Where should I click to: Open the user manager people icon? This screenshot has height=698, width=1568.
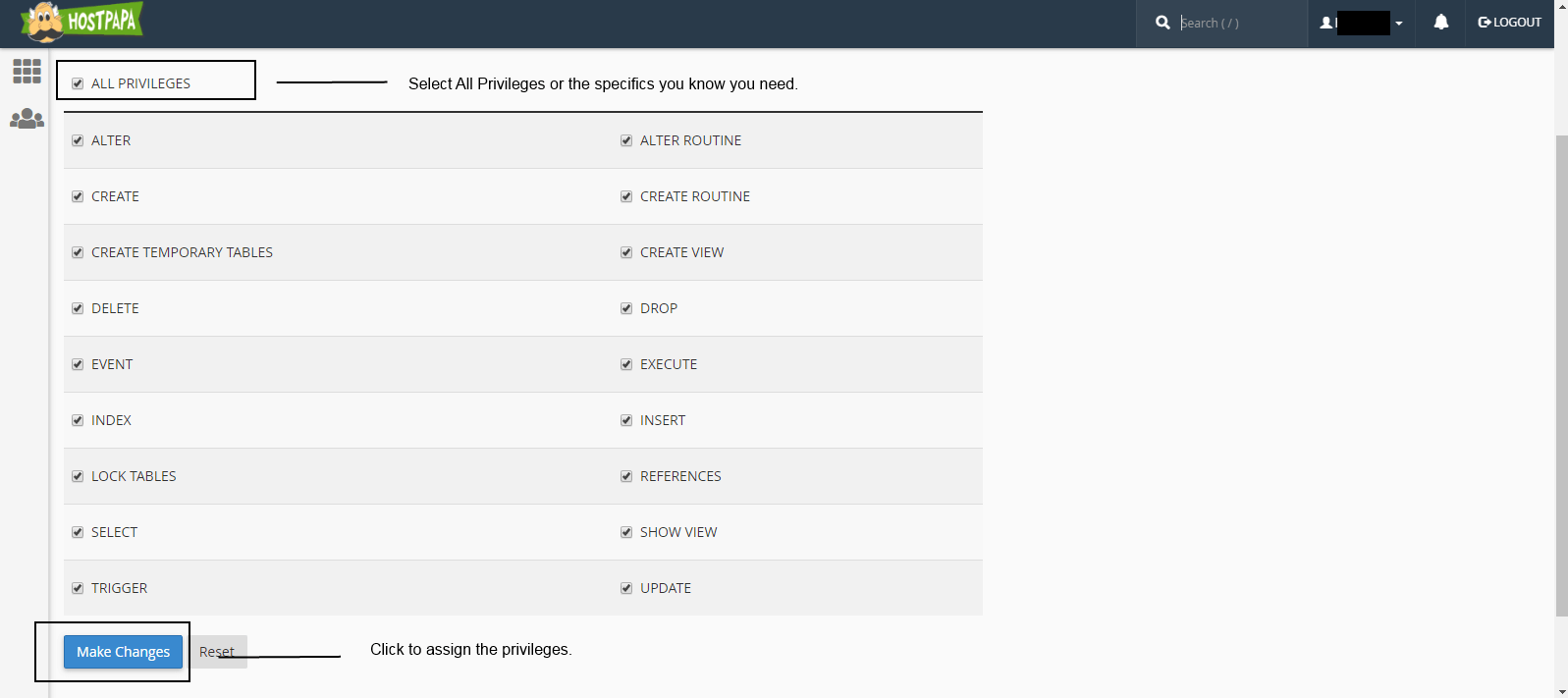point(27,119)
